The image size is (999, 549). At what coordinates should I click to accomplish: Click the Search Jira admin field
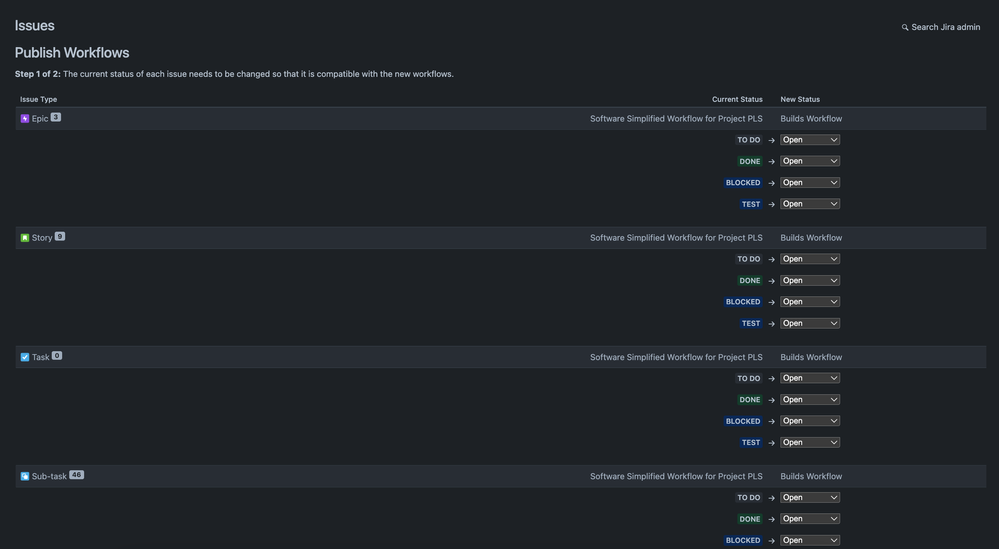click(x=941, y=27)
